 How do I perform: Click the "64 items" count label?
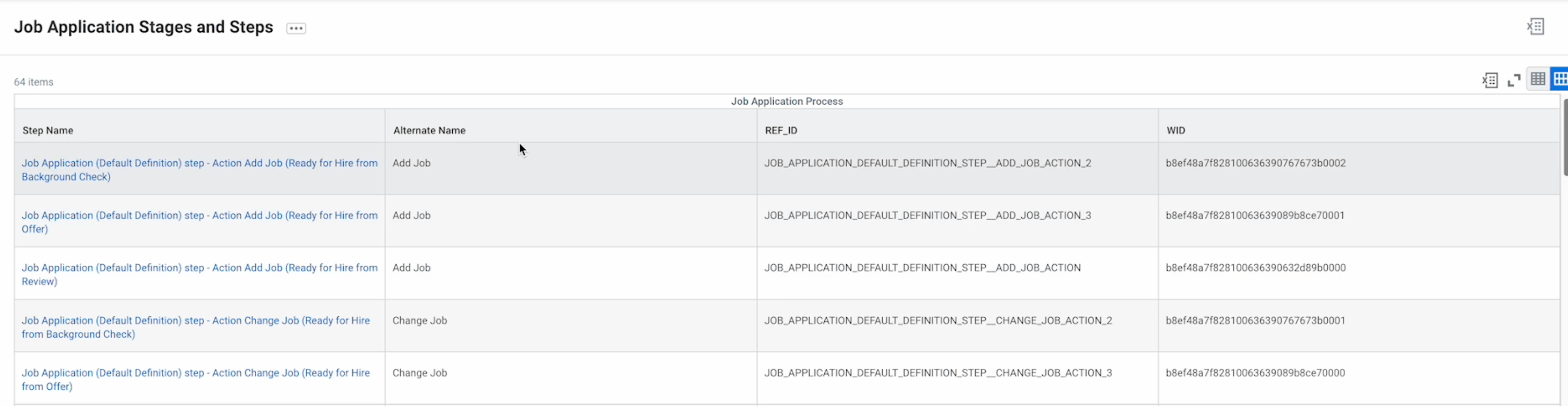(33, 82)
